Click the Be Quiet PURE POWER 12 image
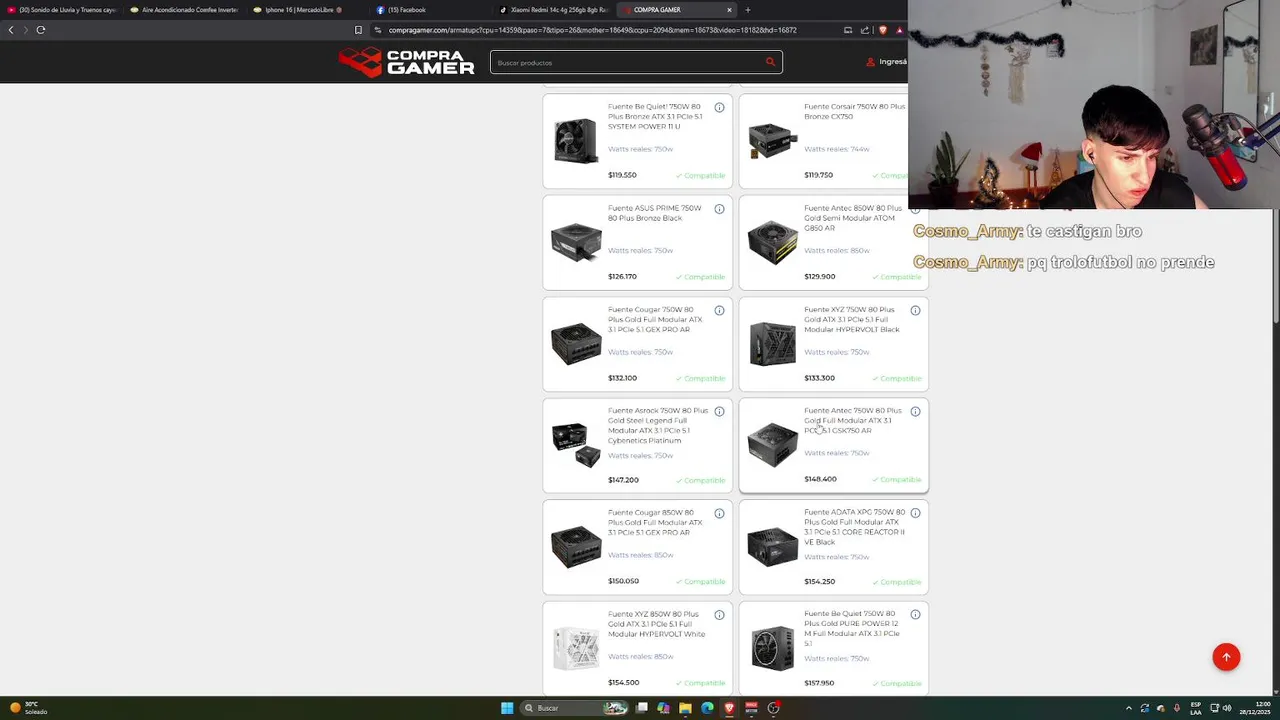 pyautogui.click(x=772, y=647)
